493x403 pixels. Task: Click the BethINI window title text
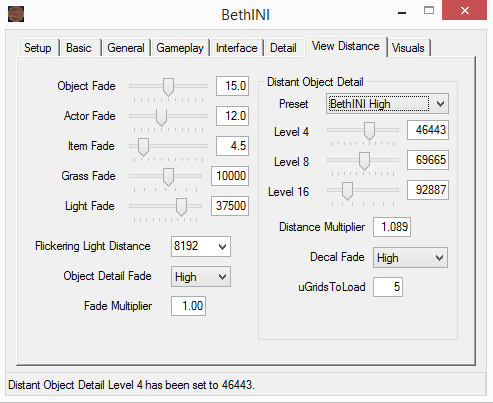246,15
